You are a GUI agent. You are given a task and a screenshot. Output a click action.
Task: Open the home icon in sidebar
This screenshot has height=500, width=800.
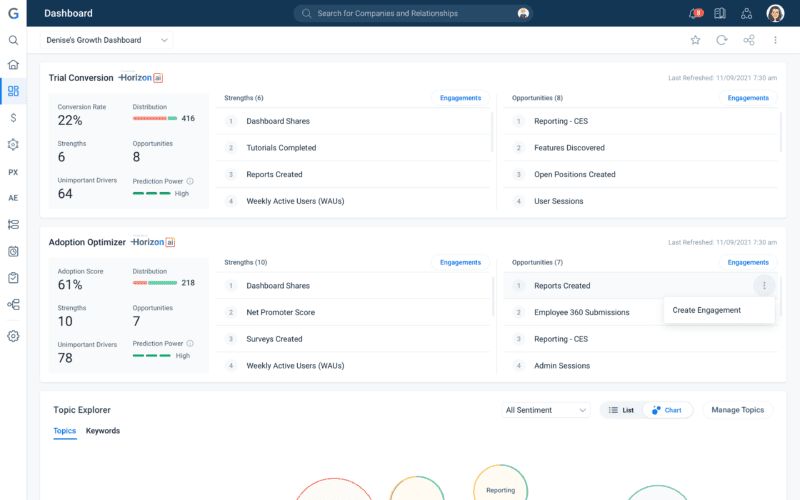click(x=13, y=65)
